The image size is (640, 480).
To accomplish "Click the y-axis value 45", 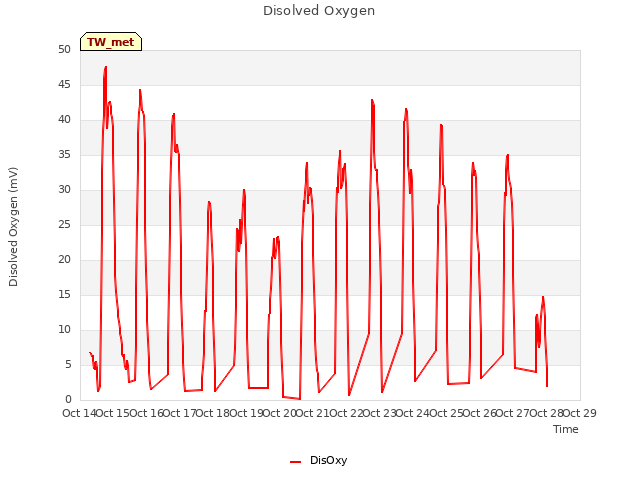I will pyautogui.click(x=64, y=84).
